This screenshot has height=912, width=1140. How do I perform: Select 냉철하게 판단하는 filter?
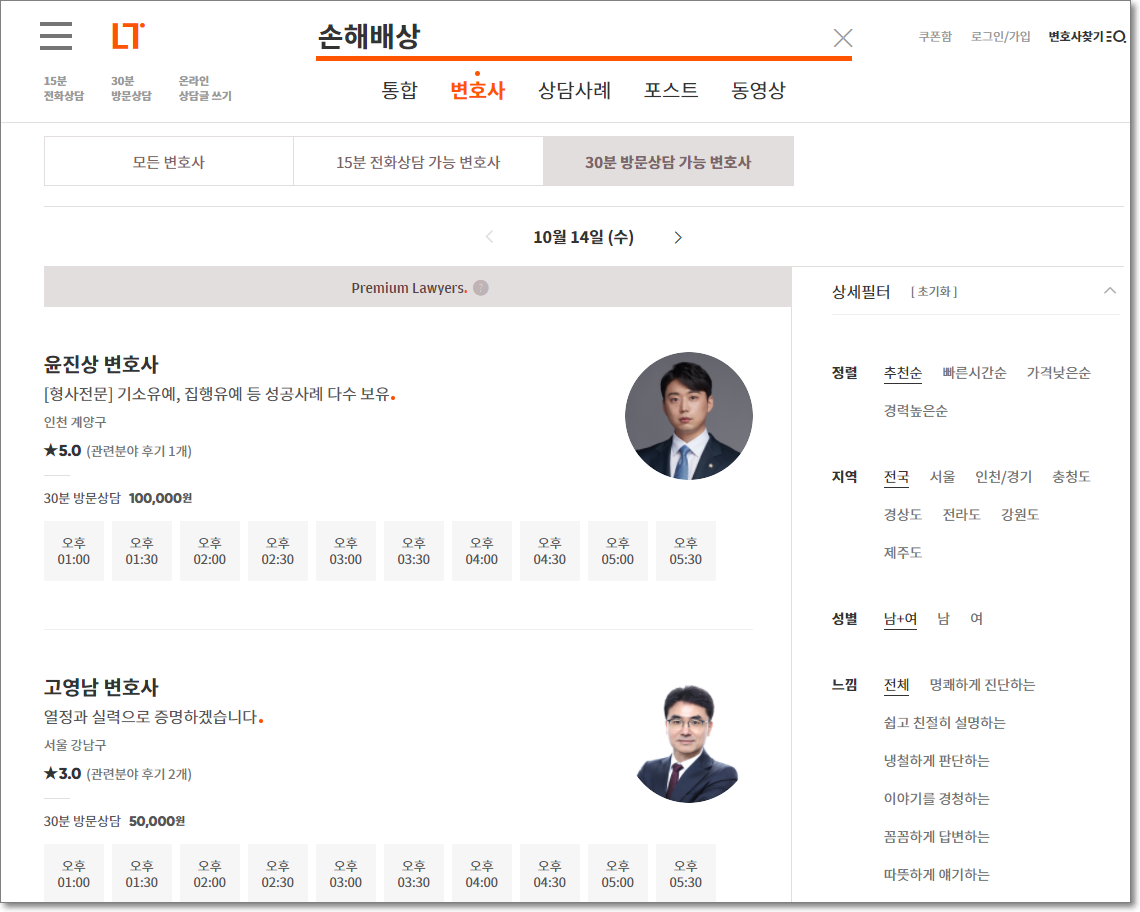coord(936,761)
